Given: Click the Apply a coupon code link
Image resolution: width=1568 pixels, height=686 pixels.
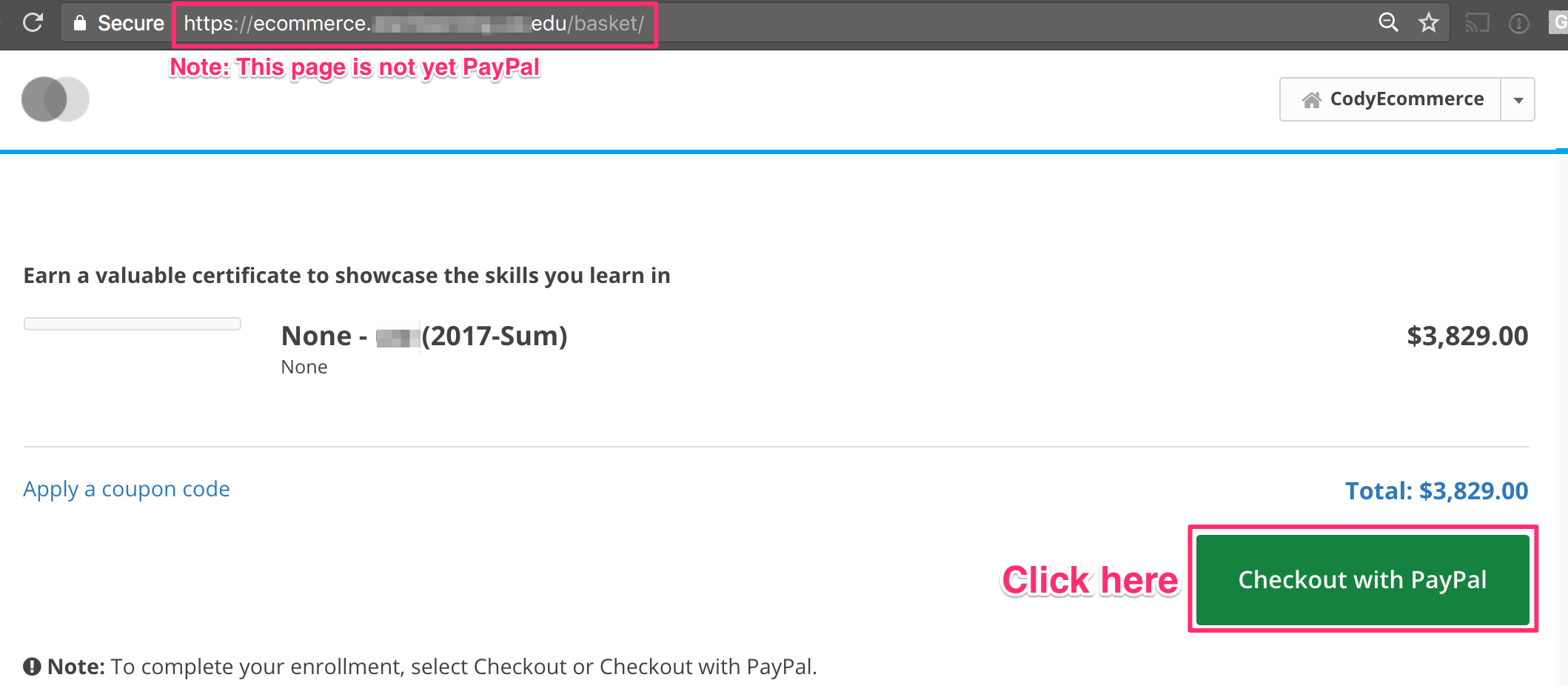Looking at the screenshot, I should pyautogui.click(x=127, y=490).
